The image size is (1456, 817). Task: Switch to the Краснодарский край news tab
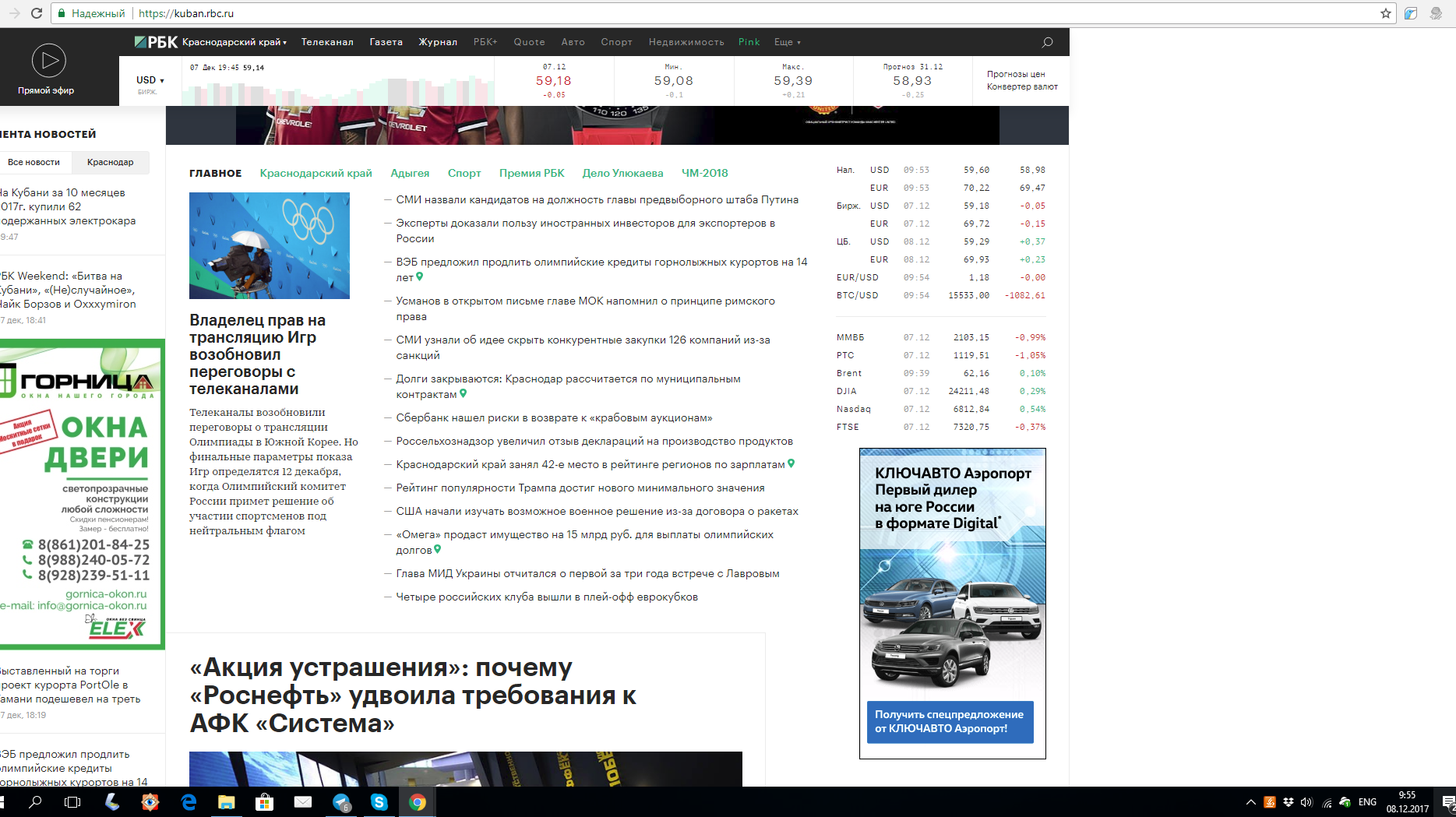(316, 173)
